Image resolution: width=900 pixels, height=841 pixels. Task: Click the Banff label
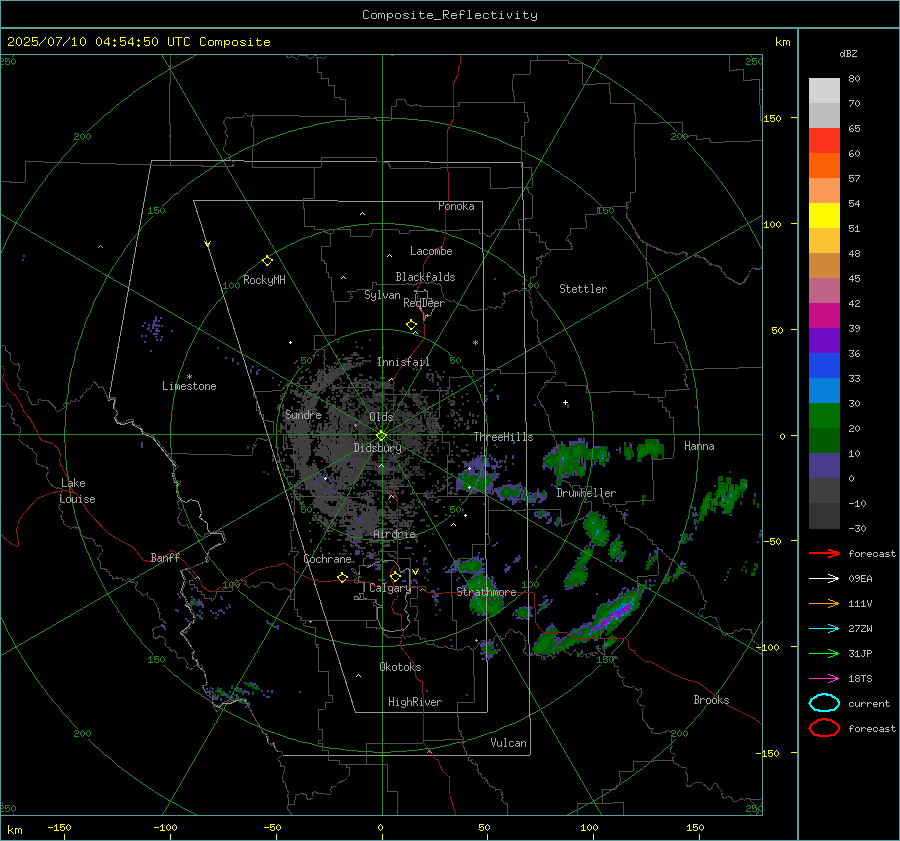tap(165, 557)
